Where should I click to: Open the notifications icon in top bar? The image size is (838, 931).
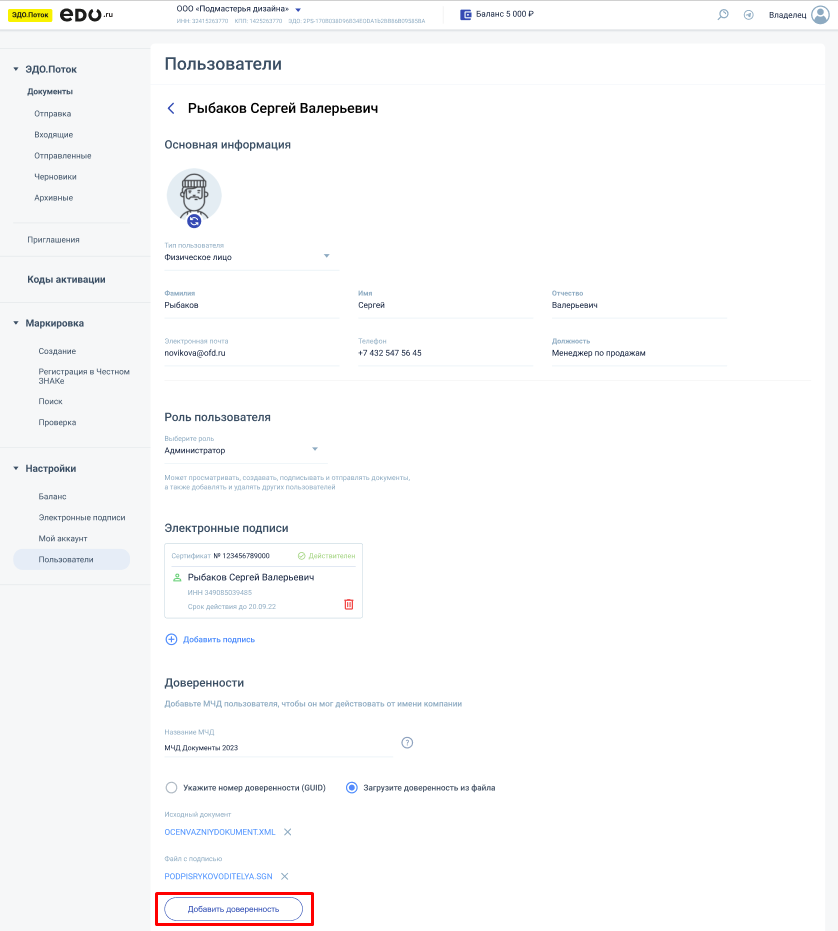pos(748,15)
